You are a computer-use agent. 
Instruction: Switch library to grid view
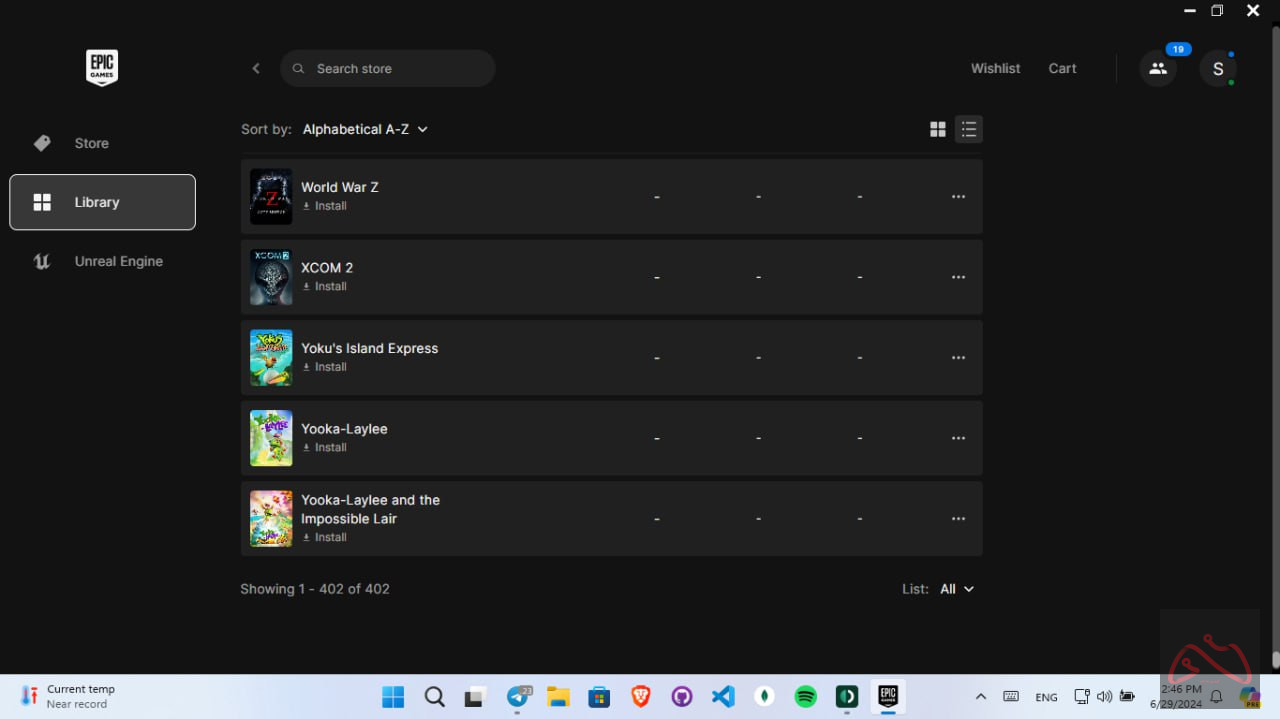tap(938, 129)
